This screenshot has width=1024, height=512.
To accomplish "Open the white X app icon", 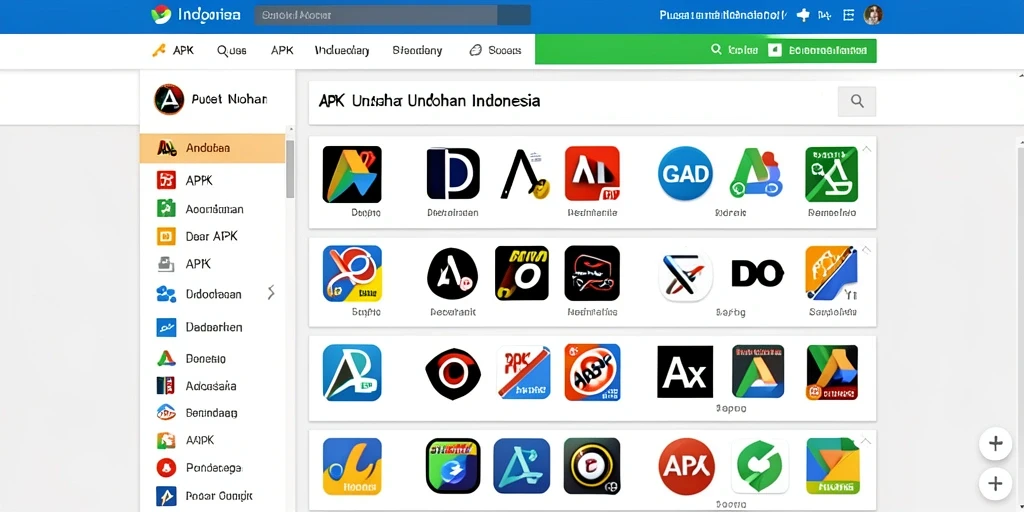I will pyautogui.click(x=685, y=276).
